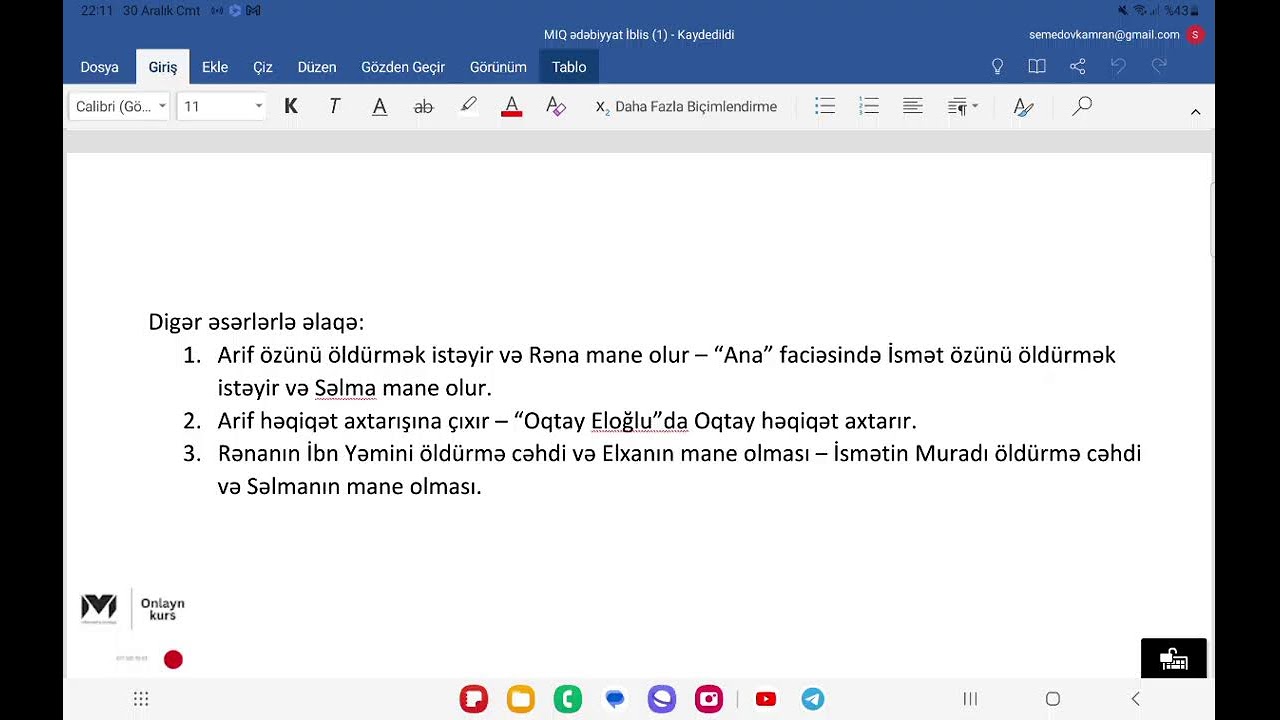Open the red notes app in taskbar
The width and height of the screenshot is (1280, 720).
point(473,699)
